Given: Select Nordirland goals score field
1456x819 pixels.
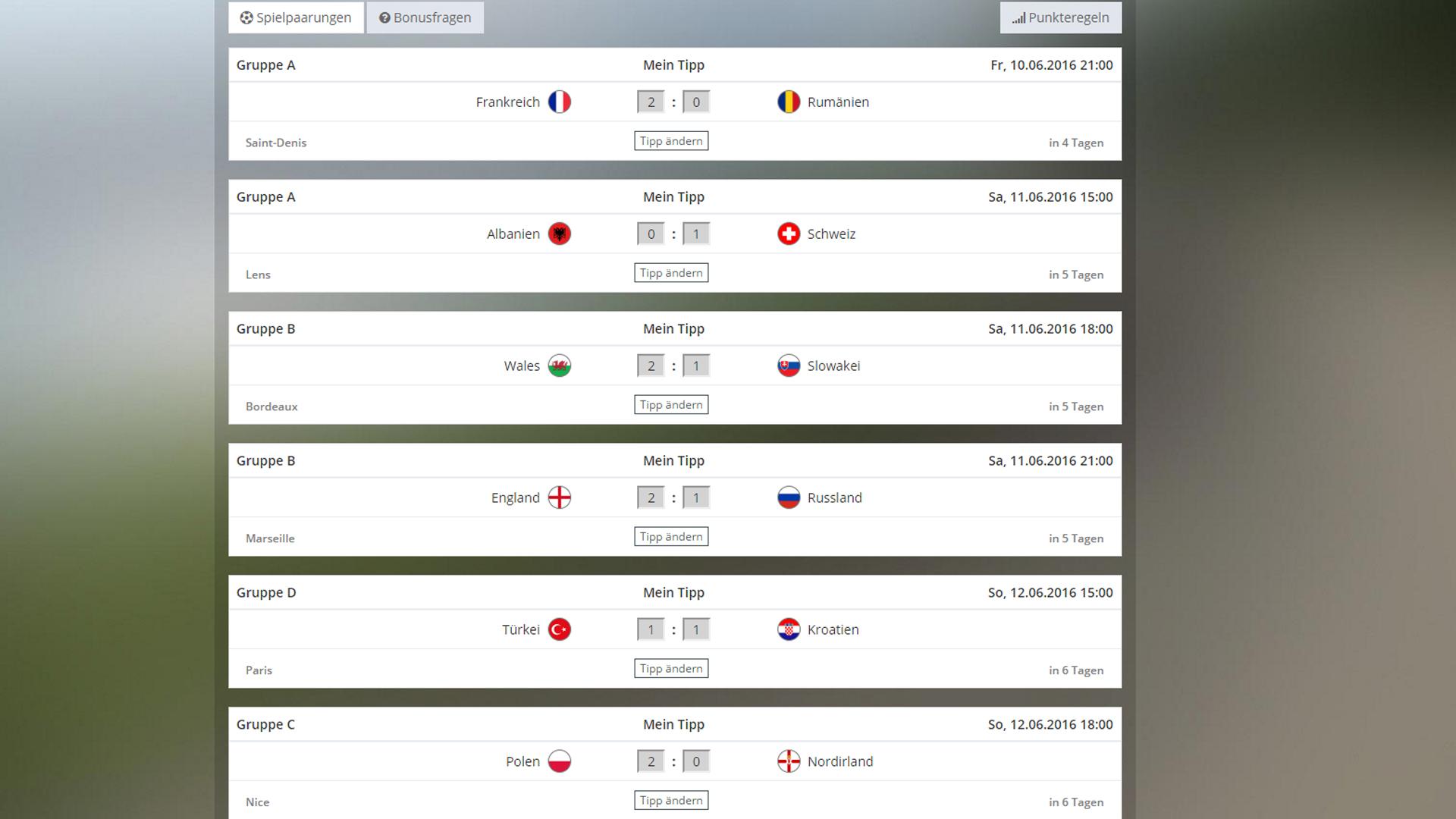Looking at the screenshot, I should (696, 761).
